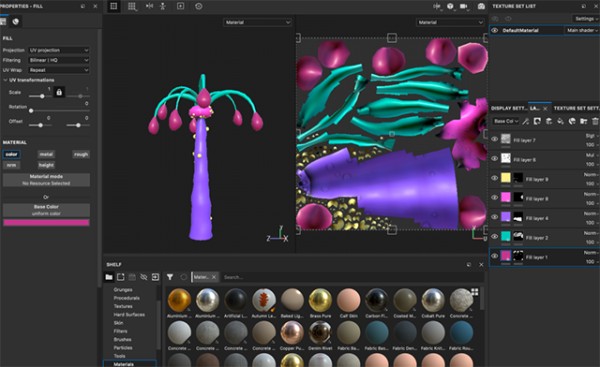Viewport: 600px width, 367px height.
Task: Click the circular reset view icon
Action: pos(199,6)
